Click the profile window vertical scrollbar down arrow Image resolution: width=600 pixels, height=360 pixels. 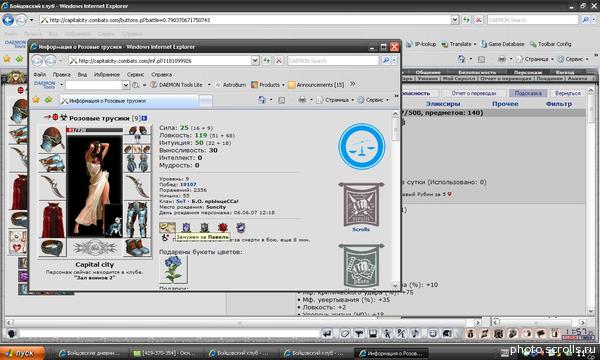point(395,285)
